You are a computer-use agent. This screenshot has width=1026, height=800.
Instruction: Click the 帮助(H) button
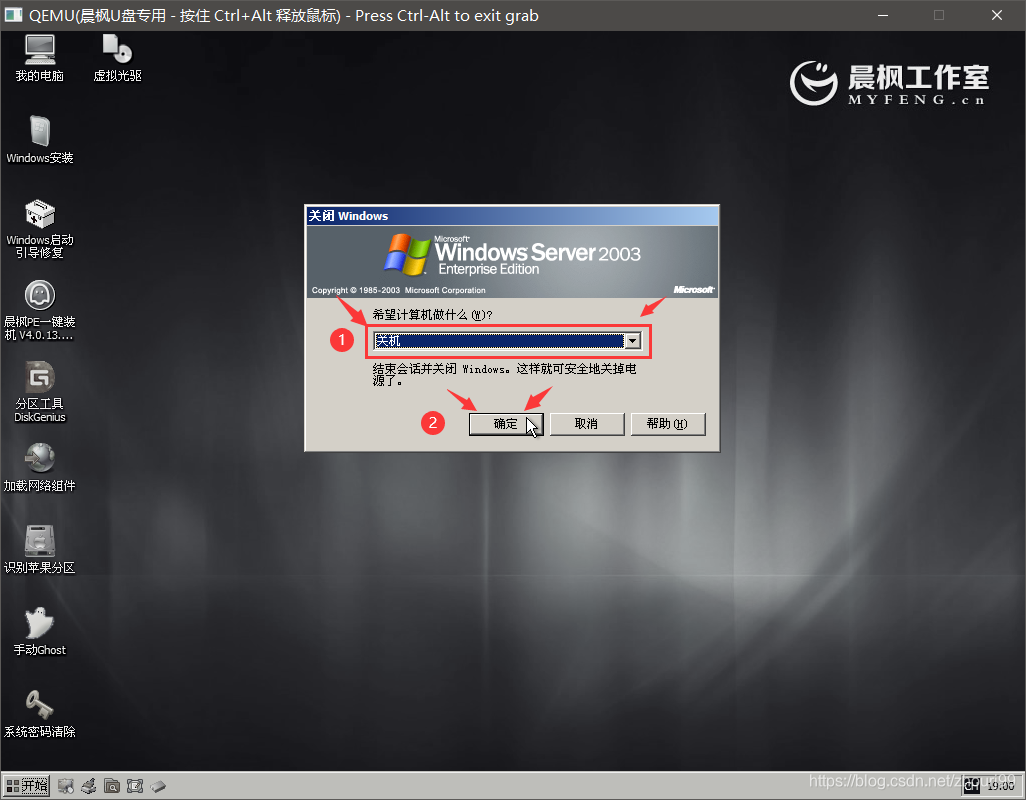click(667, 424)
